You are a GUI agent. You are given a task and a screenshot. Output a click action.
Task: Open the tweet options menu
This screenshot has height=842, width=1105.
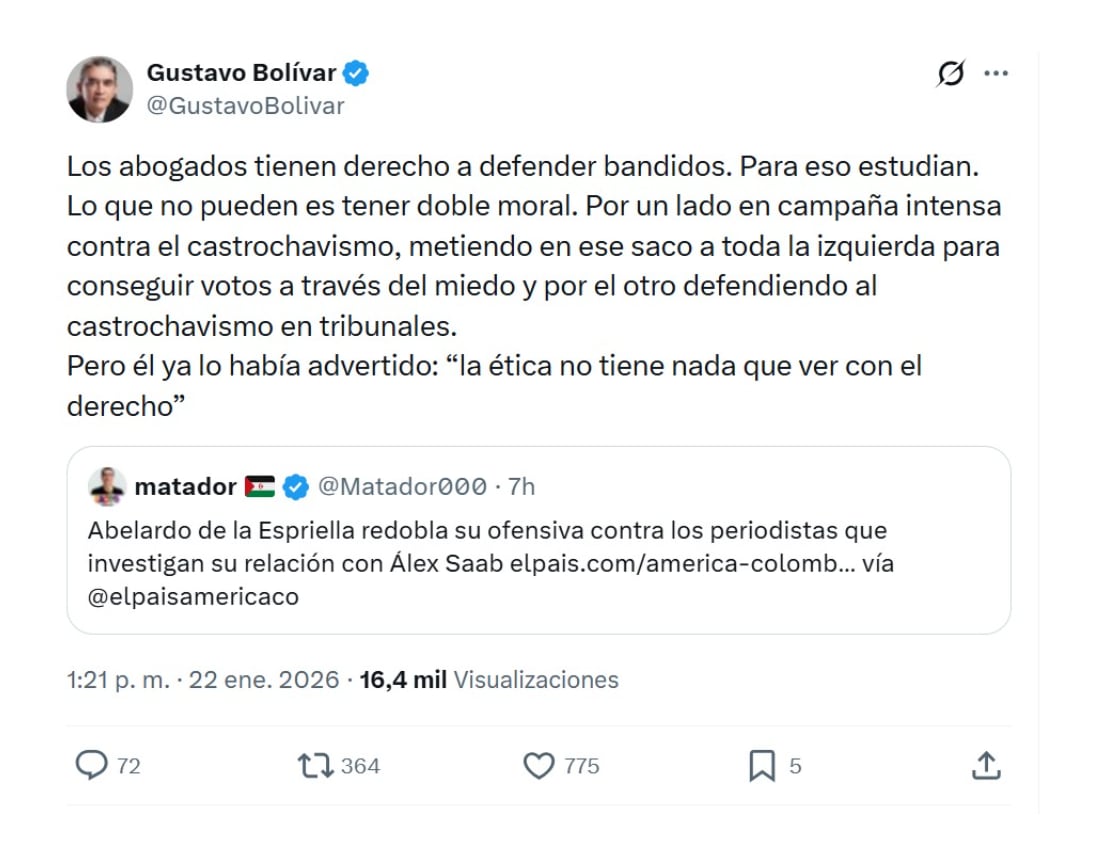[x=996, y=72]
